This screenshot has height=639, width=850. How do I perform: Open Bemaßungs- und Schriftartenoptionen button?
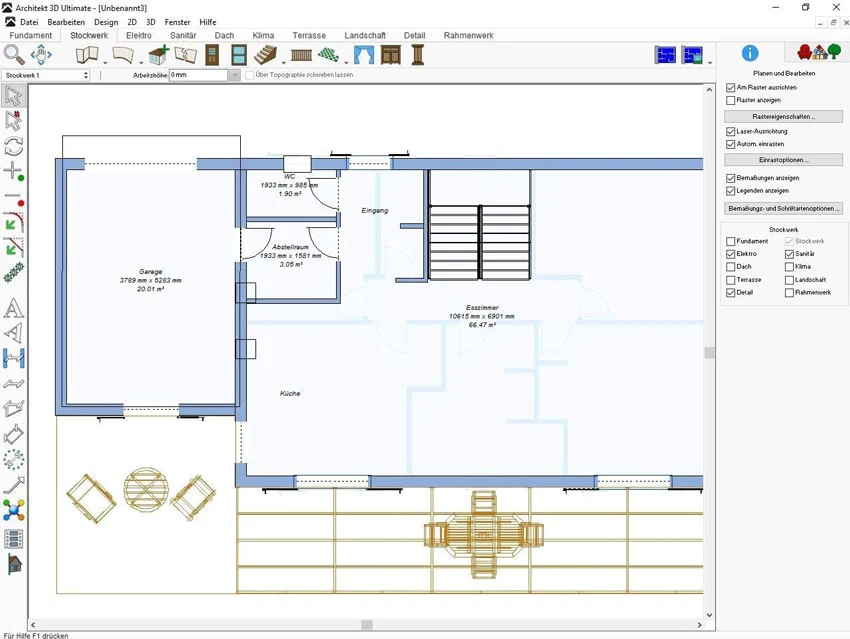pyautogui.click(x=783, y=208)
